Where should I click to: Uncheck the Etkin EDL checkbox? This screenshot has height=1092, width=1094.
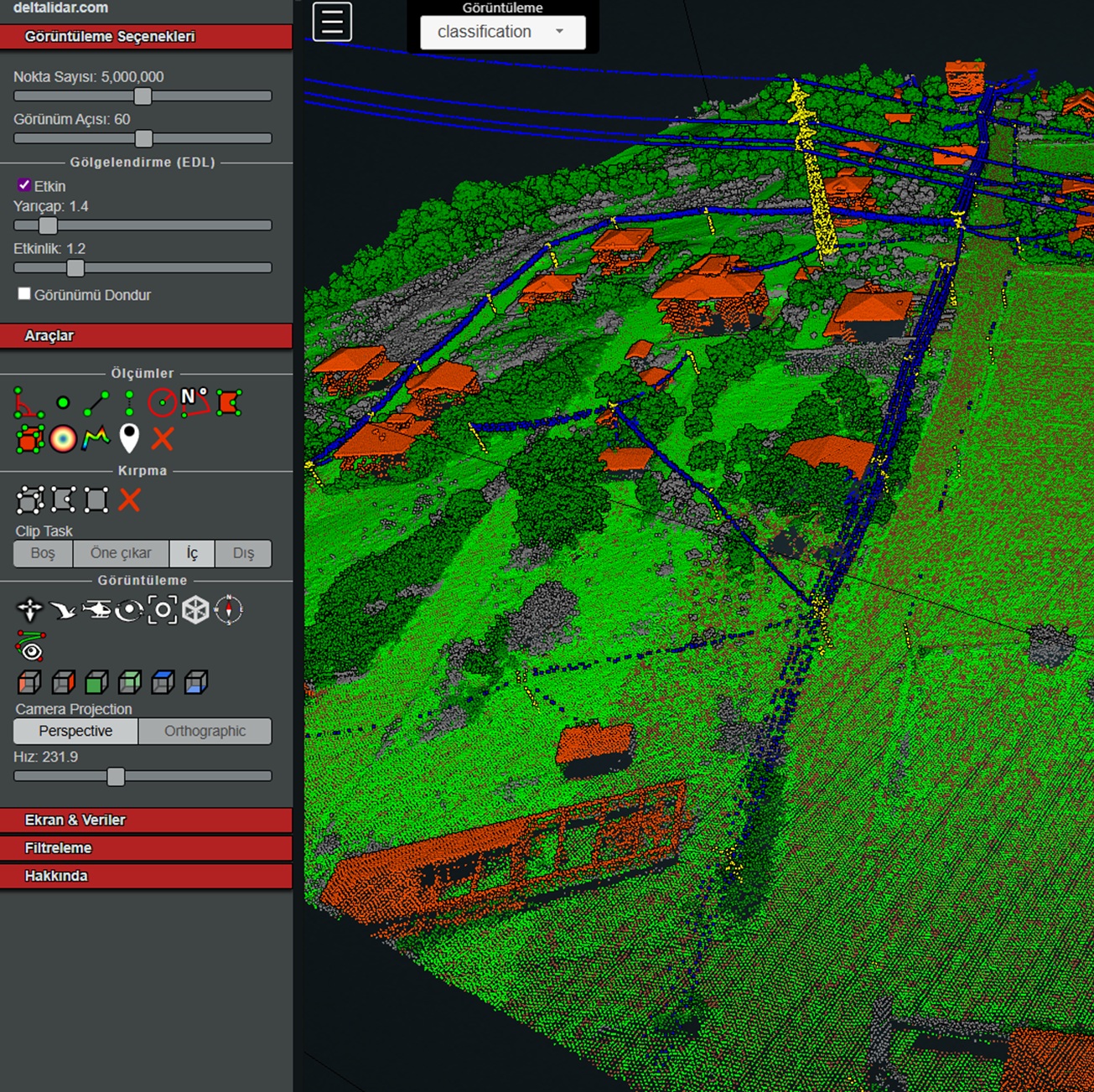pos(24,185)
